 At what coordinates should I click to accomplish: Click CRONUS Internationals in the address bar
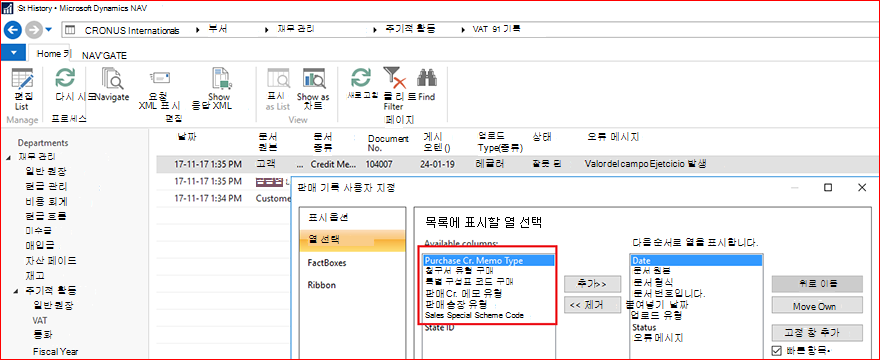click(132, 30)
